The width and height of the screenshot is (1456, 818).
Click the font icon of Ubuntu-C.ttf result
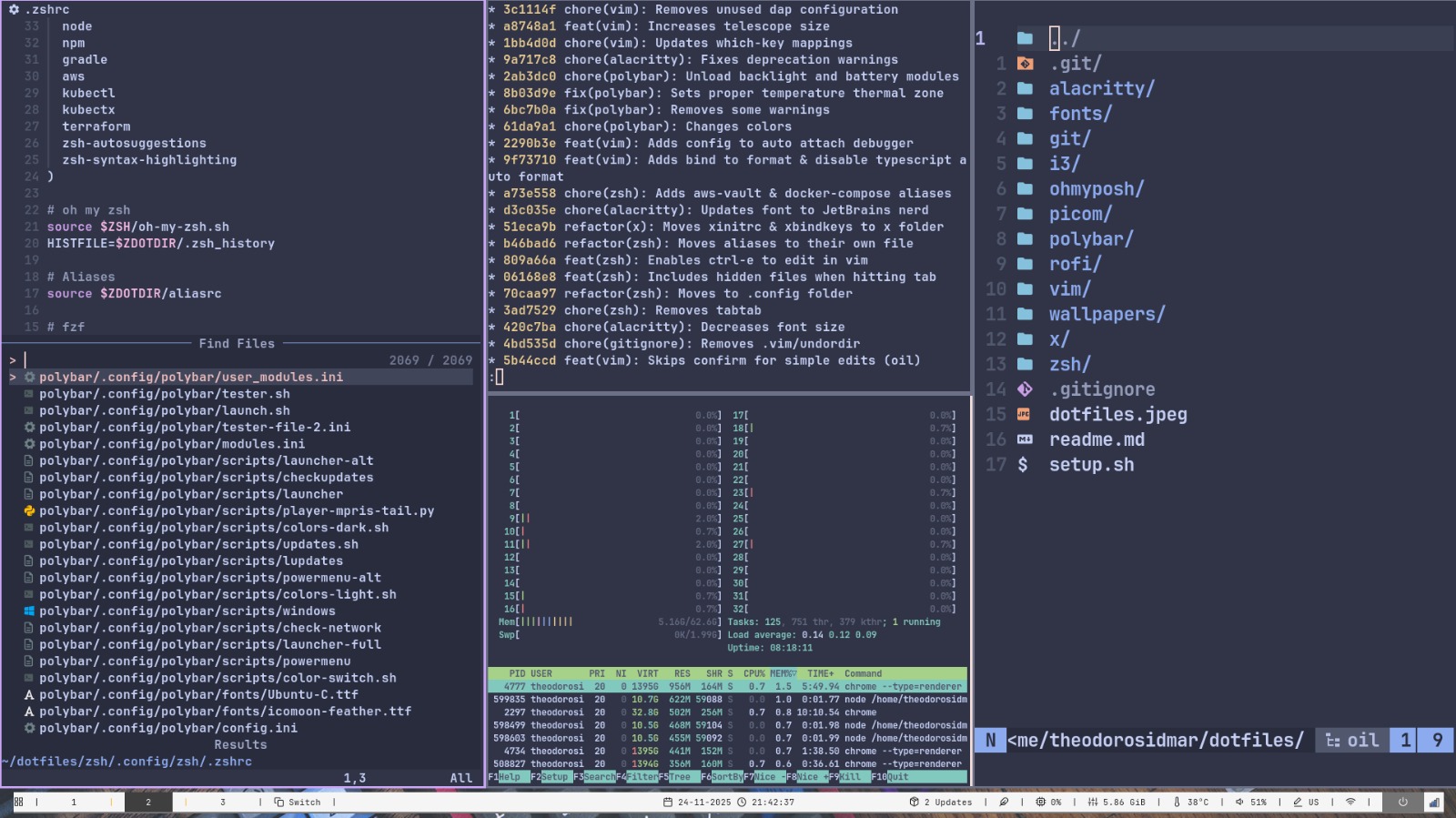[29, 694]
